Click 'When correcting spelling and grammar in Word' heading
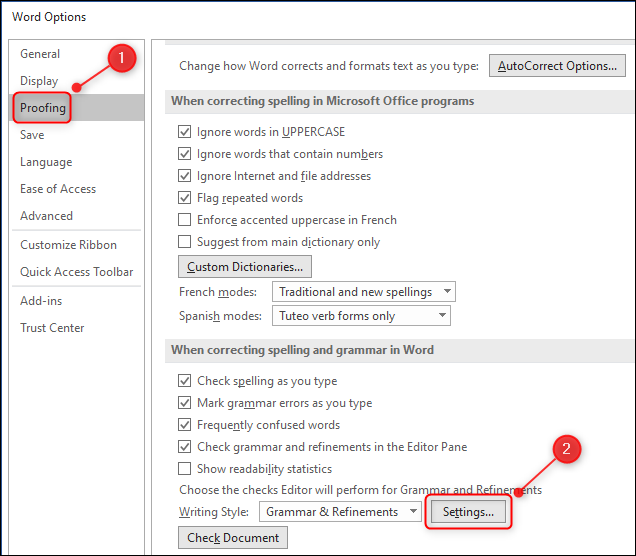This screenshot has width=636, height=556. 302,350
